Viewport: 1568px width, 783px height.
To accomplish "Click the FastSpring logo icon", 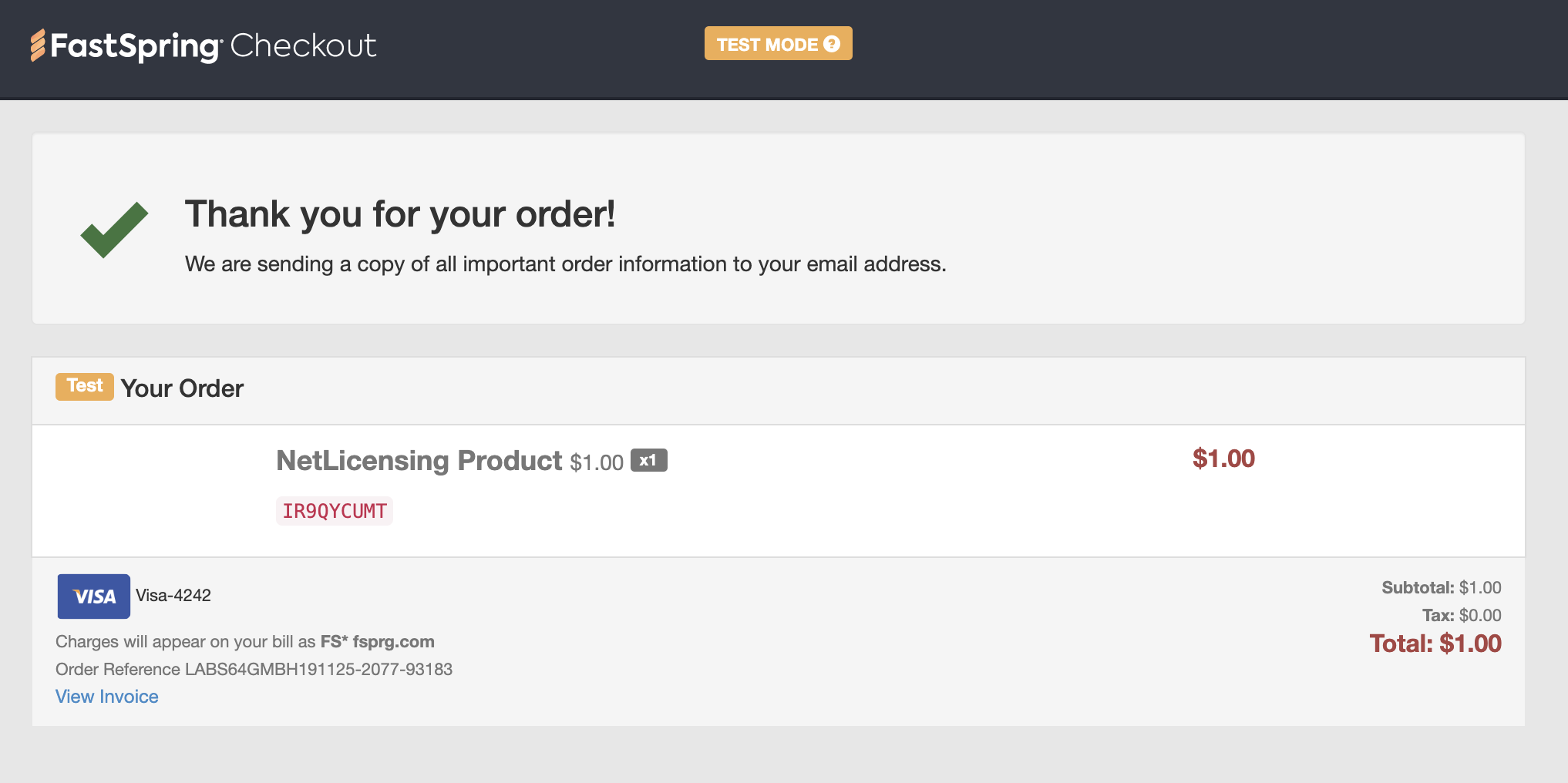I will click(x=38, y=45).
